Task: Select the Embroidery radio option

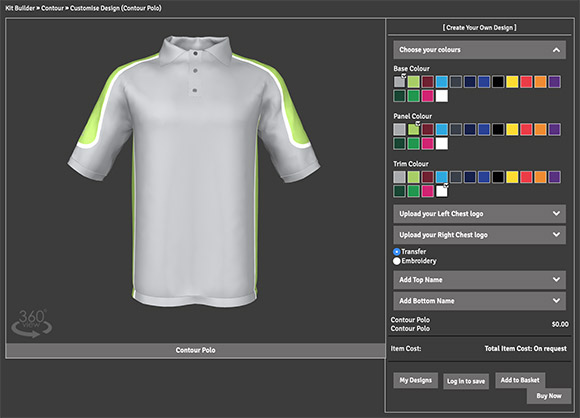Action: (x=397, y=261)
